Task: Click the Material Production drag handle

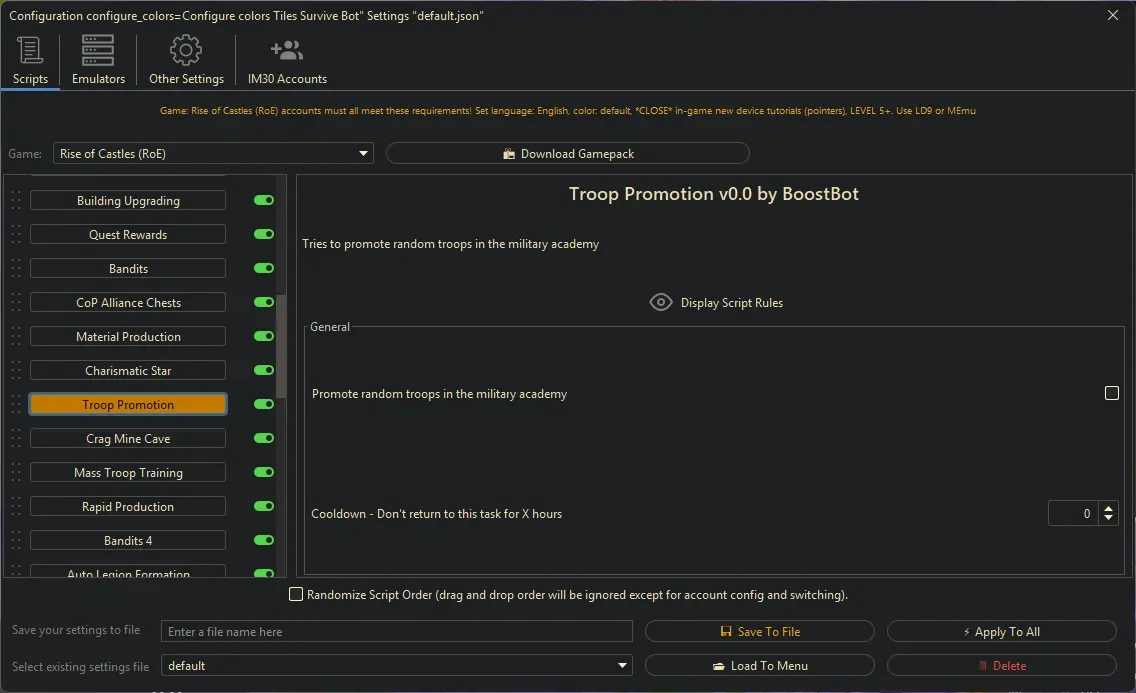Action: (16, 337)
